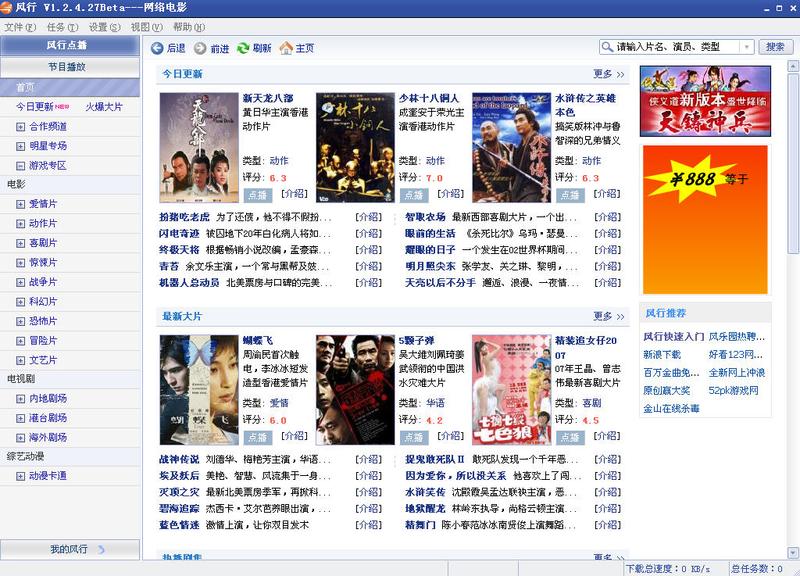Click the 蝴蝶飞 poster thumbnail
Screen dimensions: 800x576
click(x=199, y=390)
